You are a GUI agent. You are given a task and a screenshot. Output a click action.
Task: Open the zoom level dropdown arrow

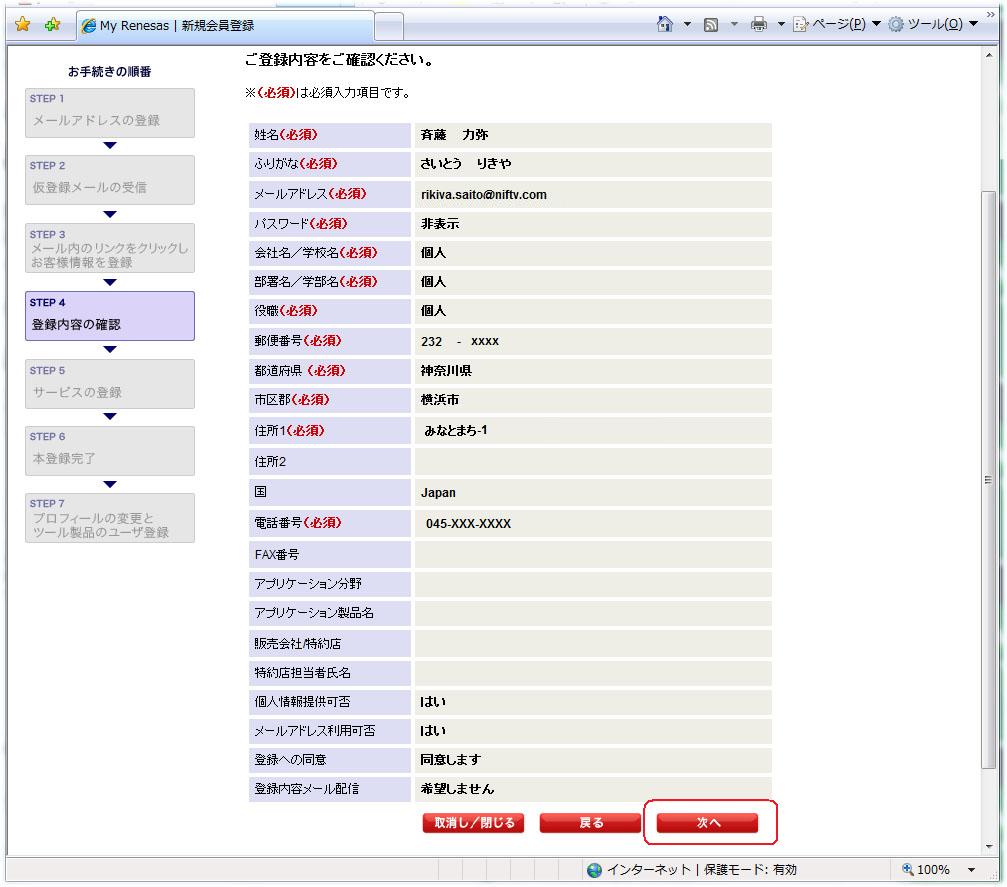[971, 870]
